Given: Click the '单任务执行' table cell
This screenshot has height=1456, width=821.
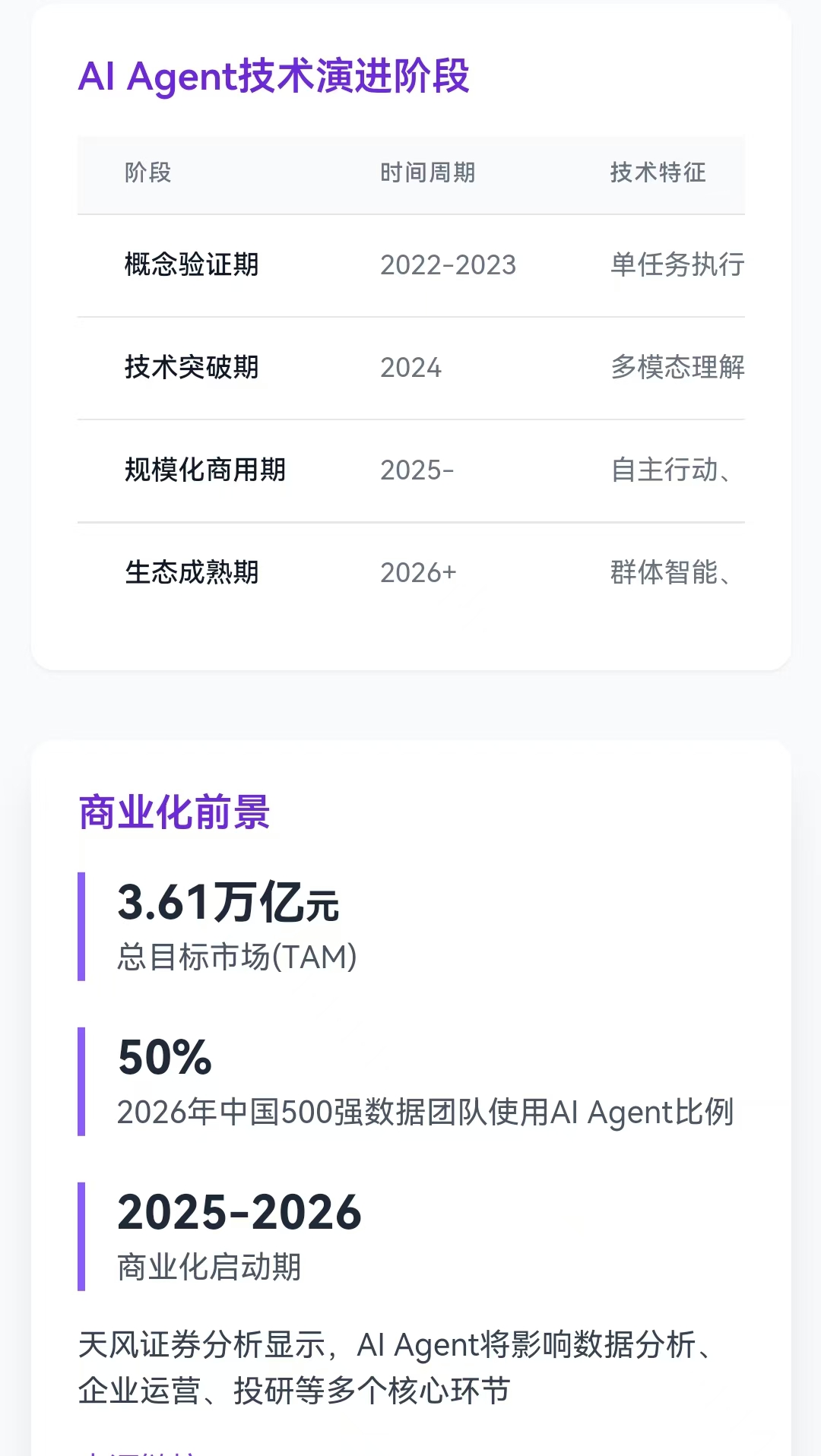Looking at the screenshot, I should pos(677,265).
